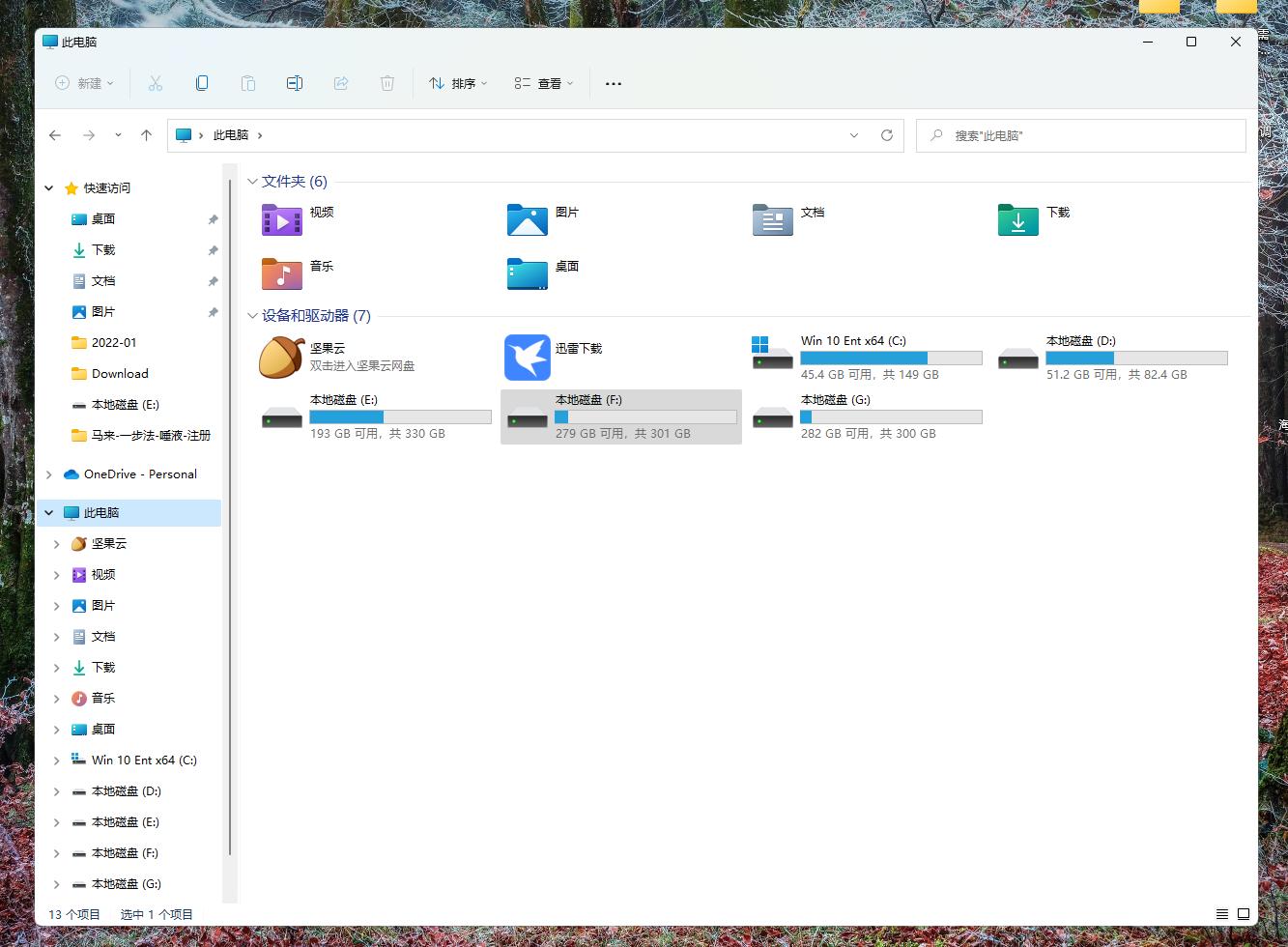Rename the selected item with the rename icon

pos(295,83)
